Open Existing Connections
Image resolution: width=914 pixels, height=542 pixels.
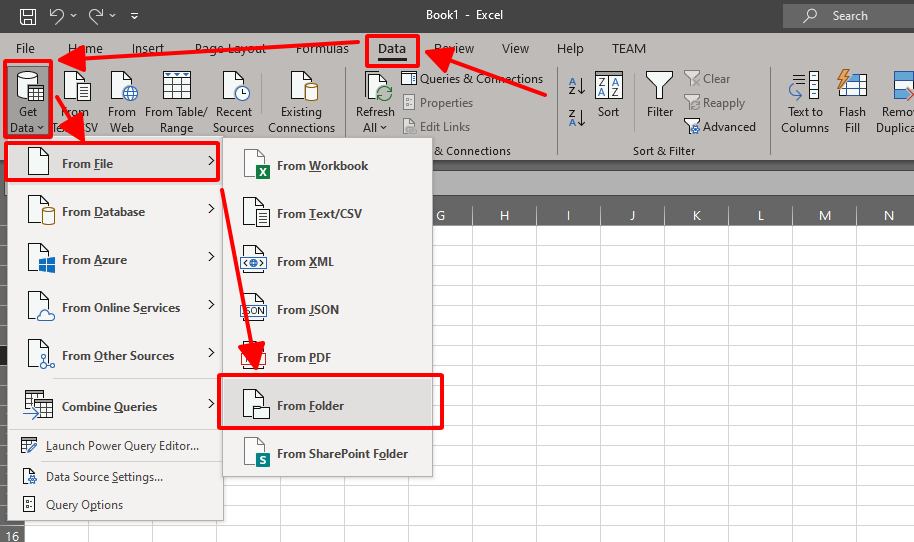coord(301,102)
